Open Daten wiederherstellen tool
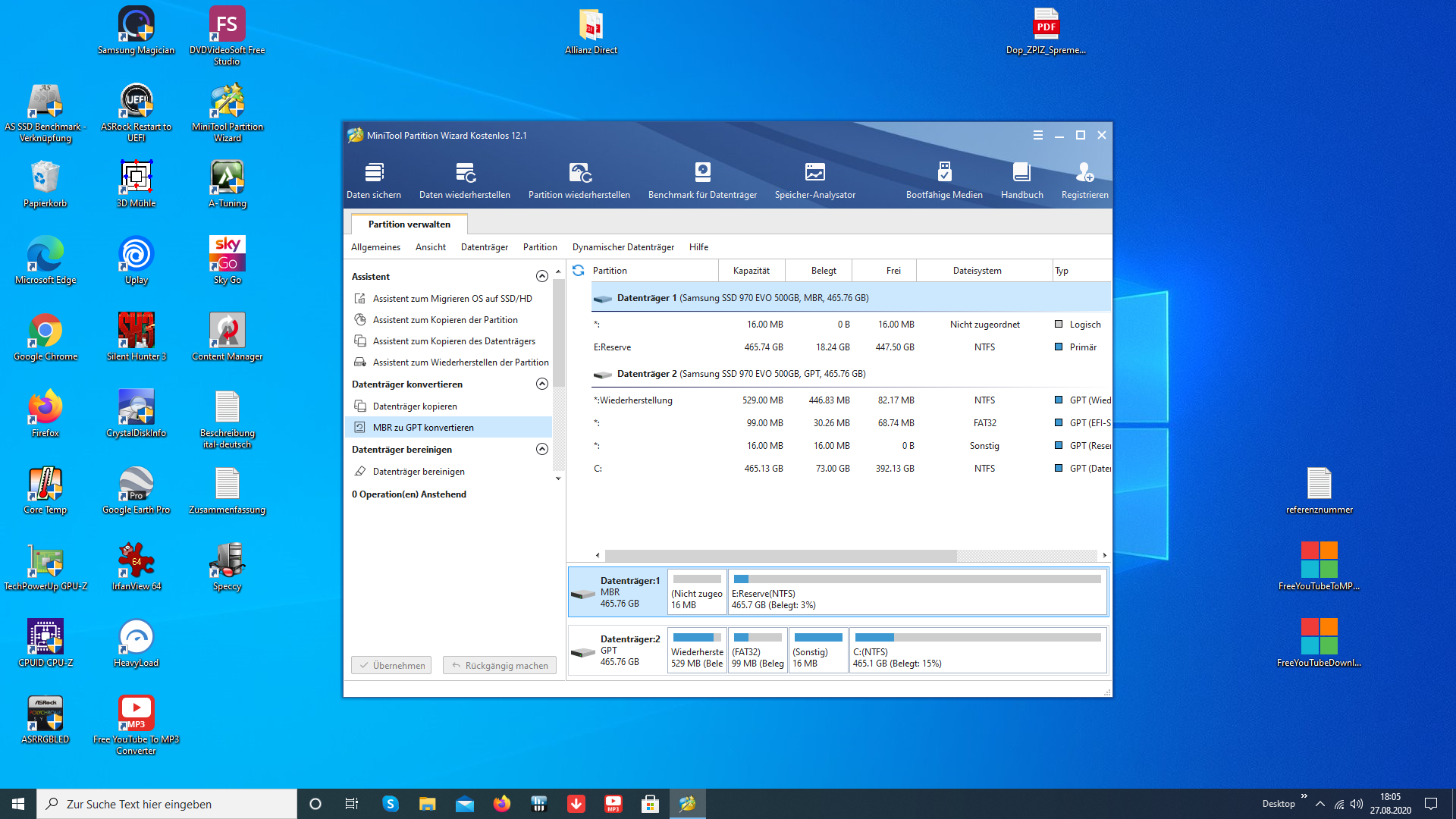The width and height of the screenshot is (1456, 819). (465, 180)
